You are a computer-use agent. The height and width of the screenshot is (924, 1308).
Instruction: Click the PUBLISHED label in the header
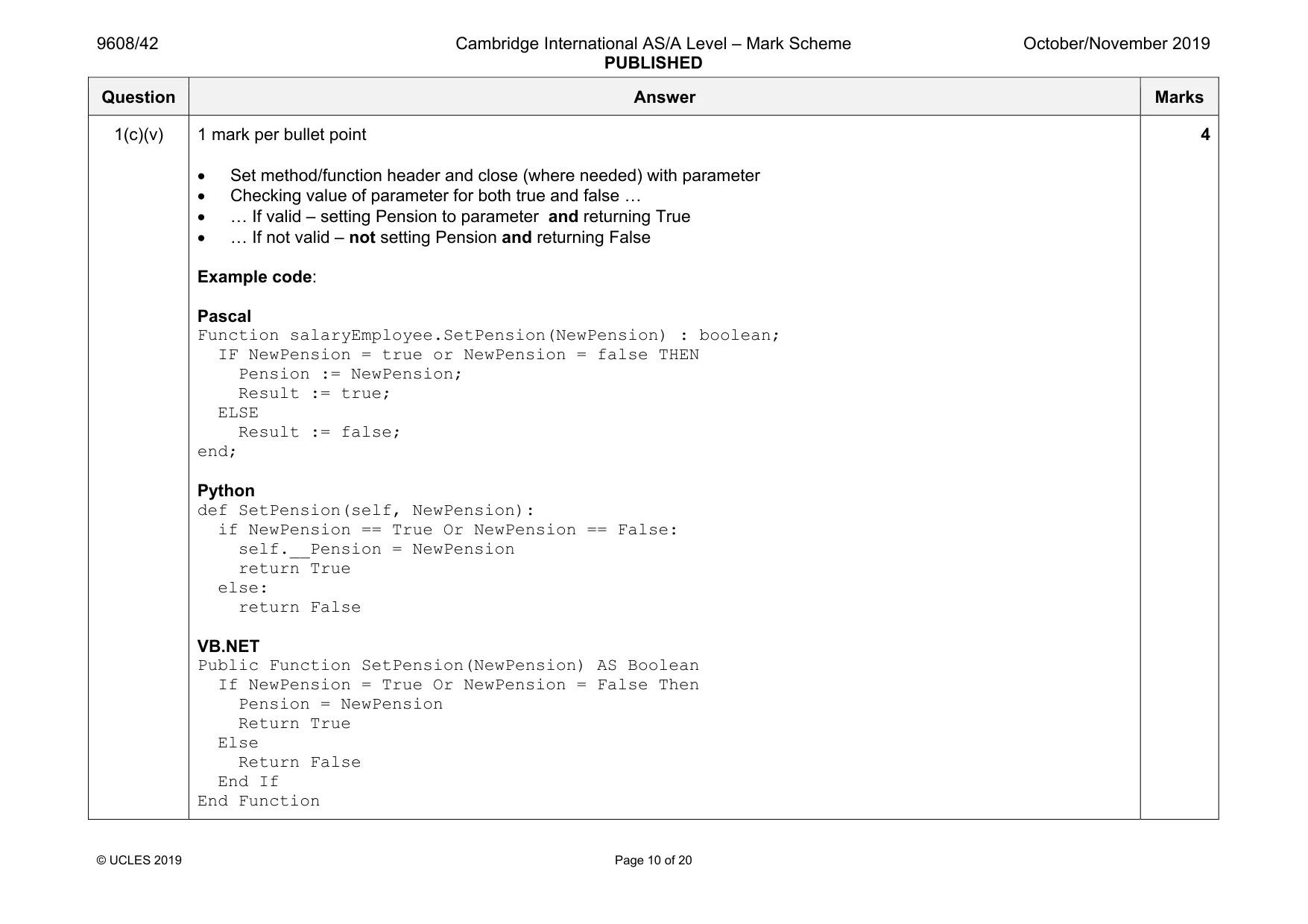pos(653,63)
